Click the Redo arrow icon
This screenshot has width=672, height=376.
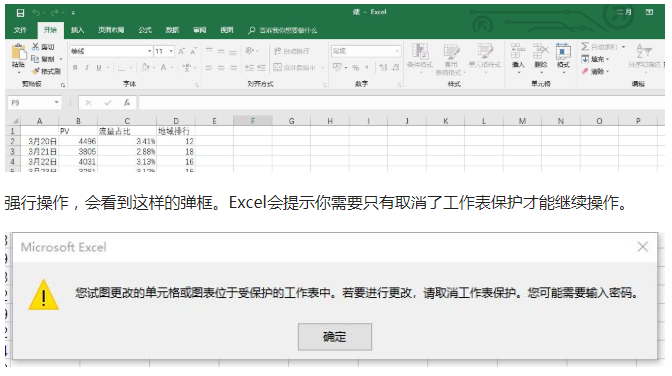point(54,13)
